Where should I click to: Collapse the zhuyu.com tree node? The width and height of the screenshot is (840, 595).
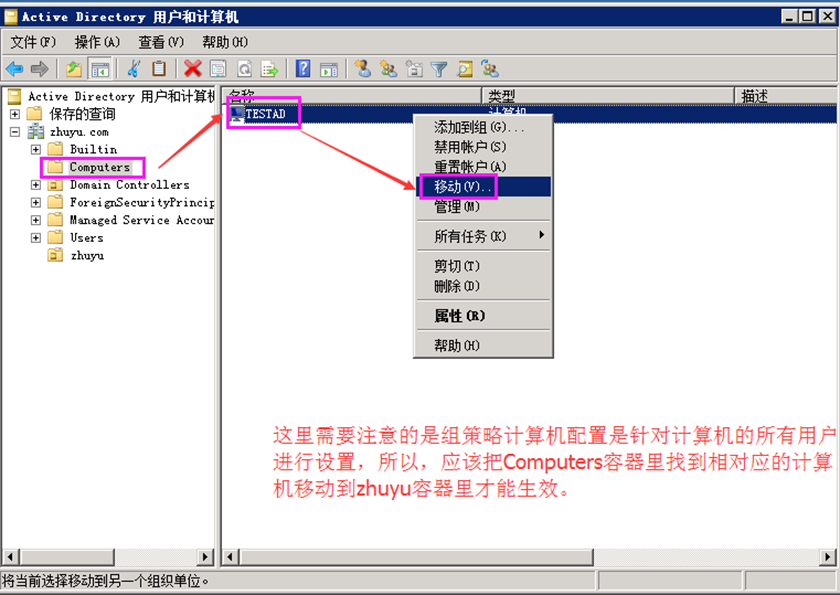point(14,131)
